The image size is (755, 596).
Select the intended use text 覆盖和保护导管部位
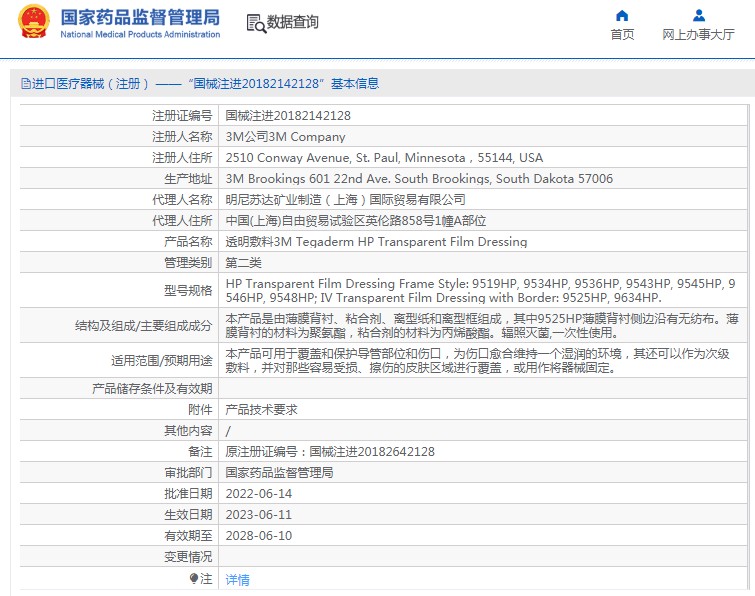477,361
